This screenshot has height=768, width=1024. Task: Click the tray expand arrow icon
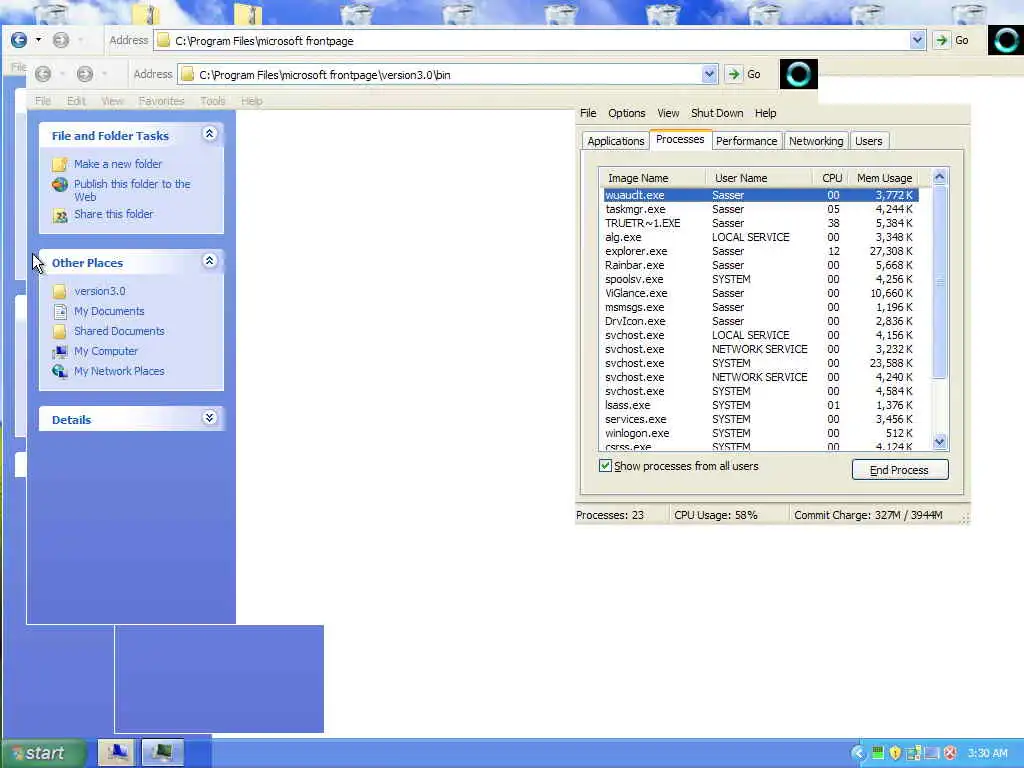[858, 753]
